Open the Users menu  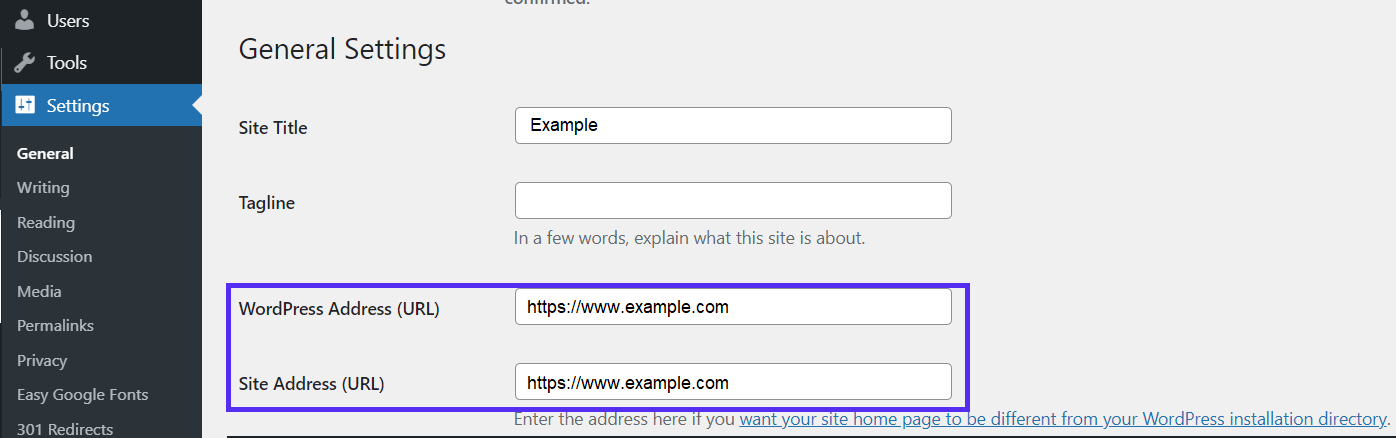67,20
